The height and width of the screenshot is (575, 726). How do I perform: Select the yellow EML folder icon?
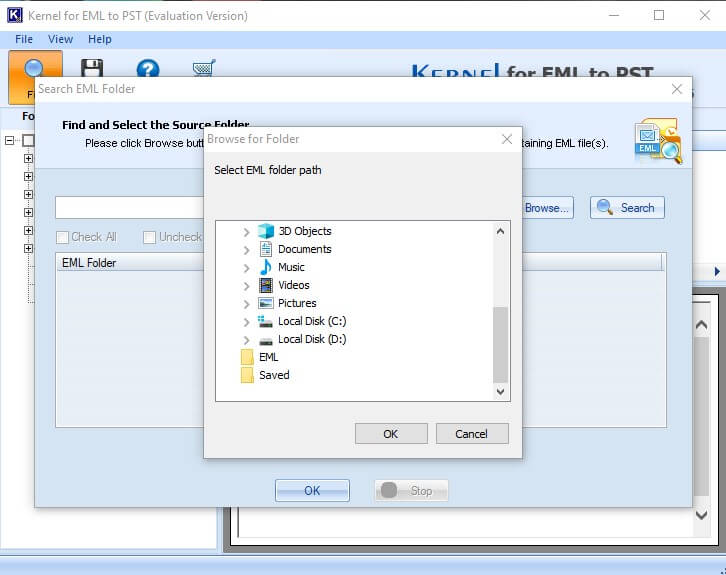247,357
